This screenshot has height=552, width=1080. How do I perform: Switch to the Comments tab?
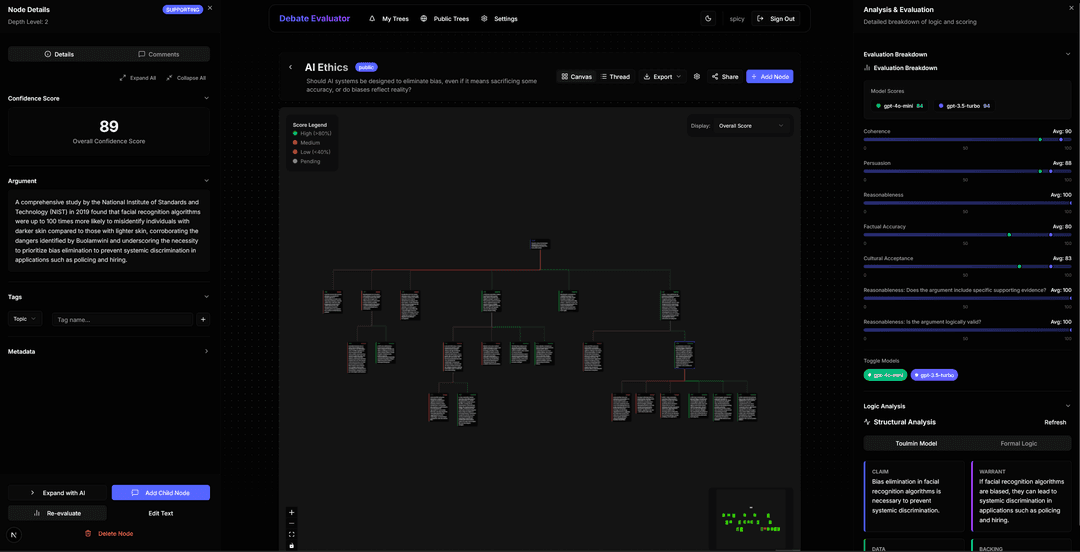click(x=159, y=54)
